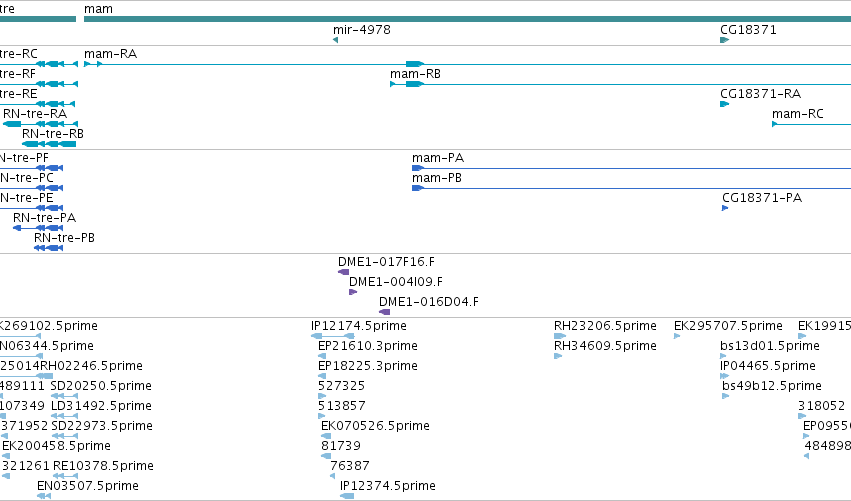Select the IP12374.5prime EST label
This screenshot has width=851, height=501.
(388, 486)
